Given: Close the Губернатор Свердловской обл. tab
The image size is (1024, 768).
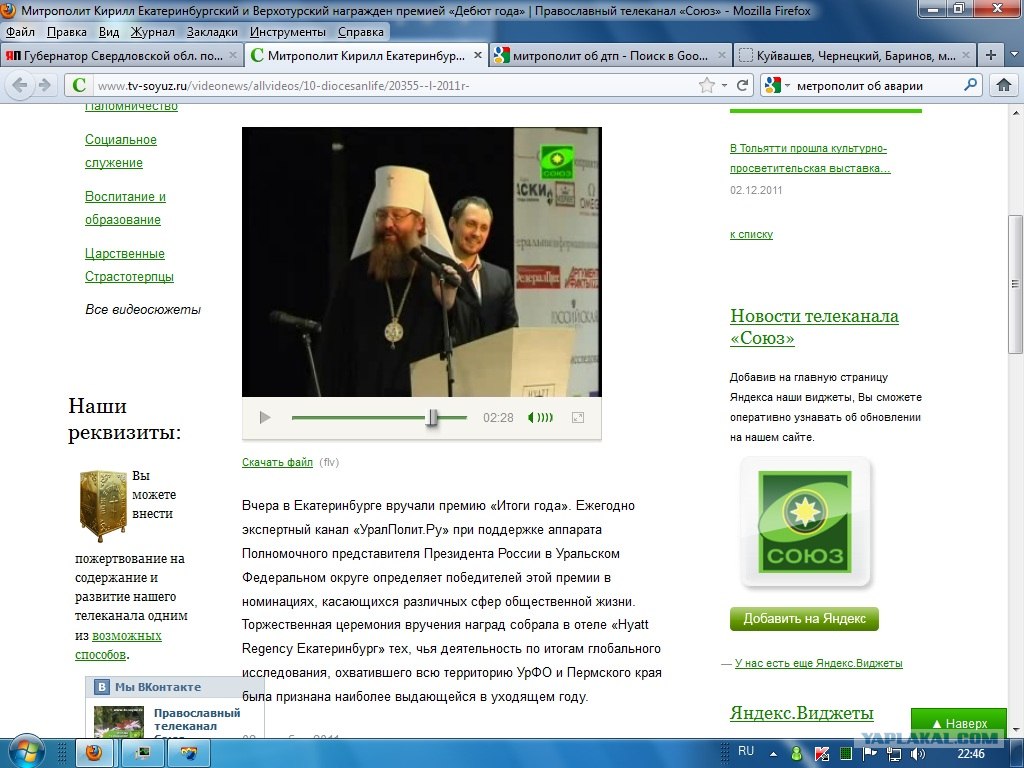Looking at the screenshot, I should pyautogui.click(x=232, y=56).
